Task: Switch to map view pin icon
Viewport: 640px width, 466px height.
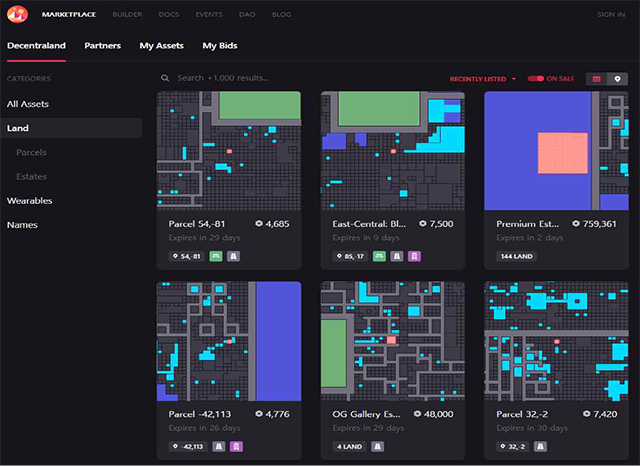Action: point(617,79)
